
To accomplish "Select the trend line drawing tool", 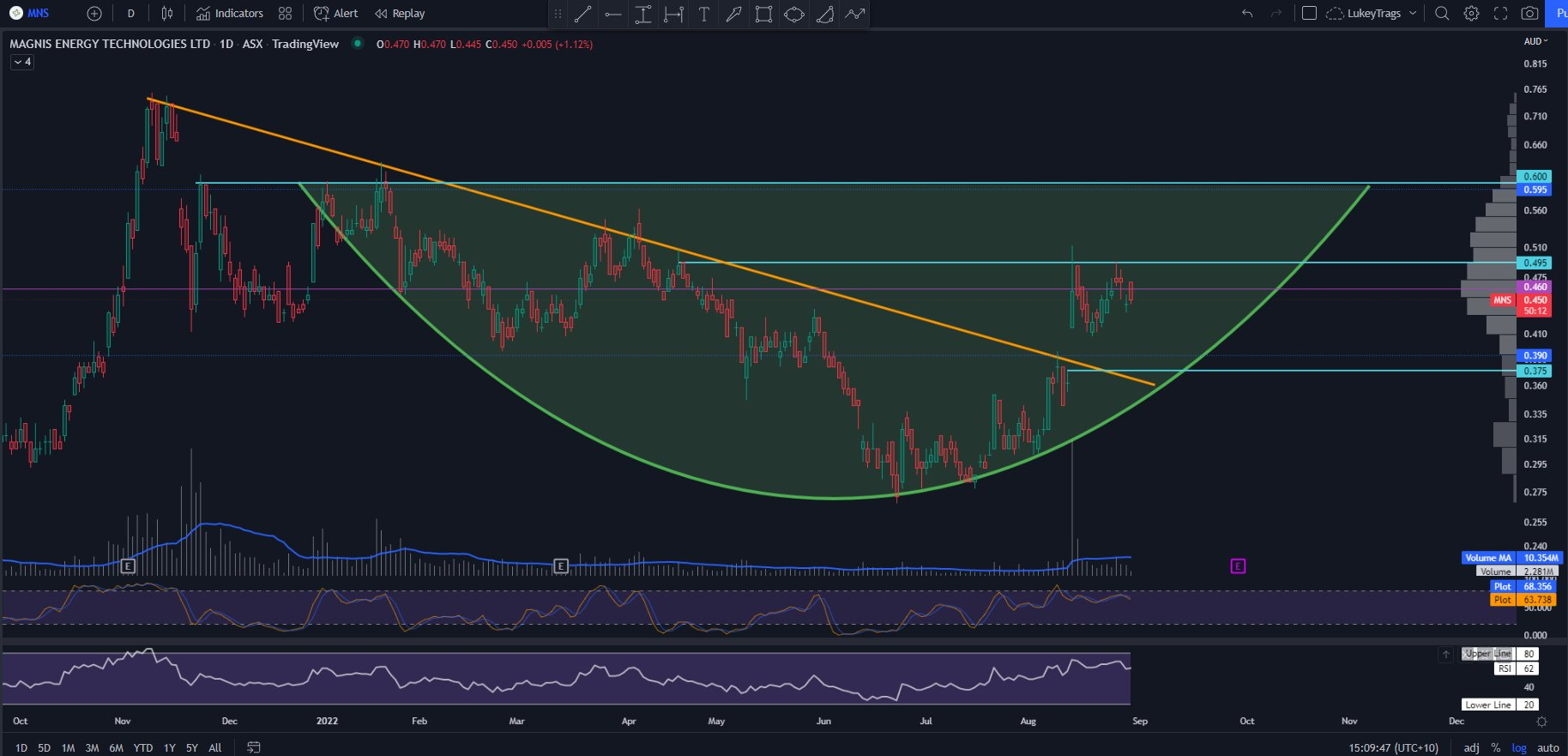I will (x=583, y=14).
